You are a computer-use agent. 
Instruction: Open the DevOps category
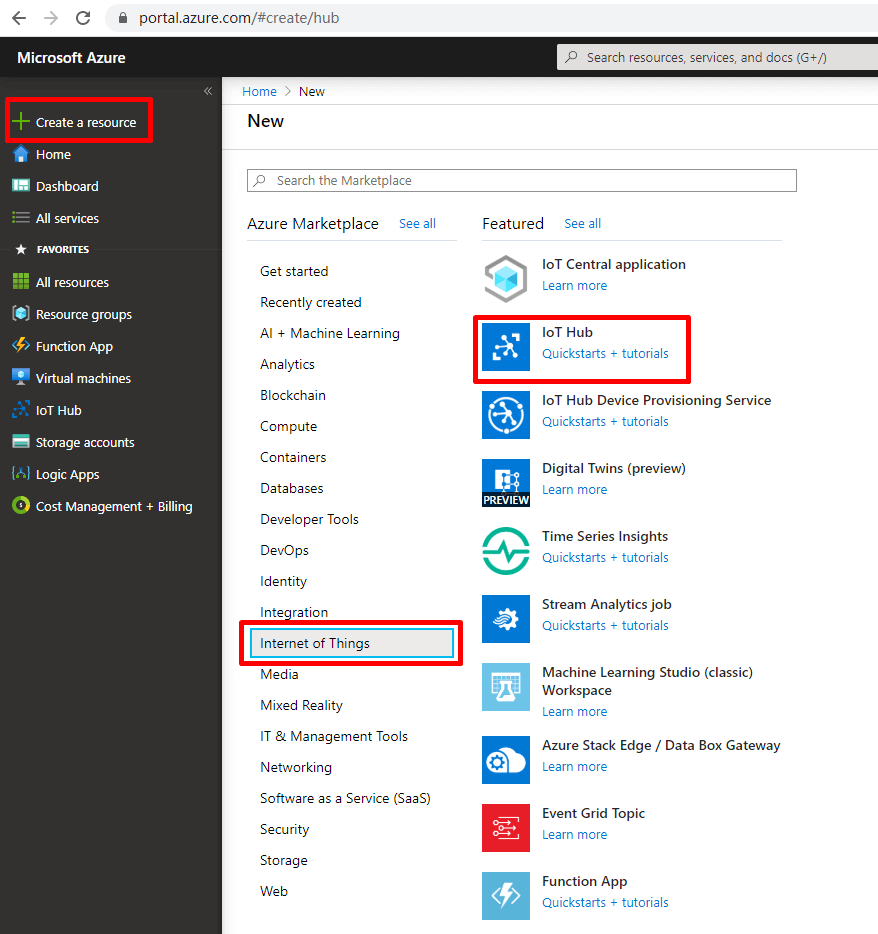click(284, 550)
